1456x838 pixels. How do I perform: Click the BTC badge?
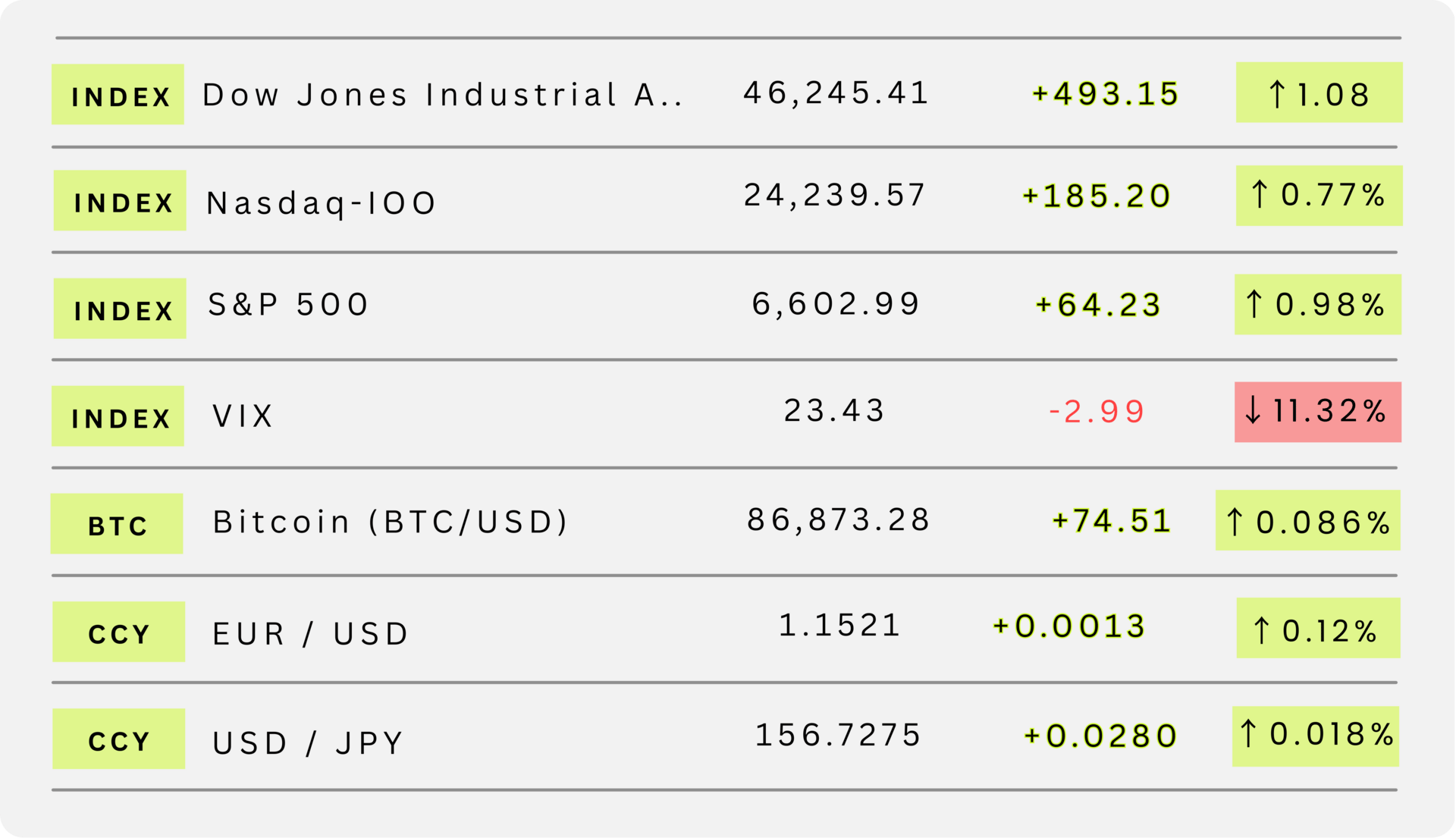point(117,523)
